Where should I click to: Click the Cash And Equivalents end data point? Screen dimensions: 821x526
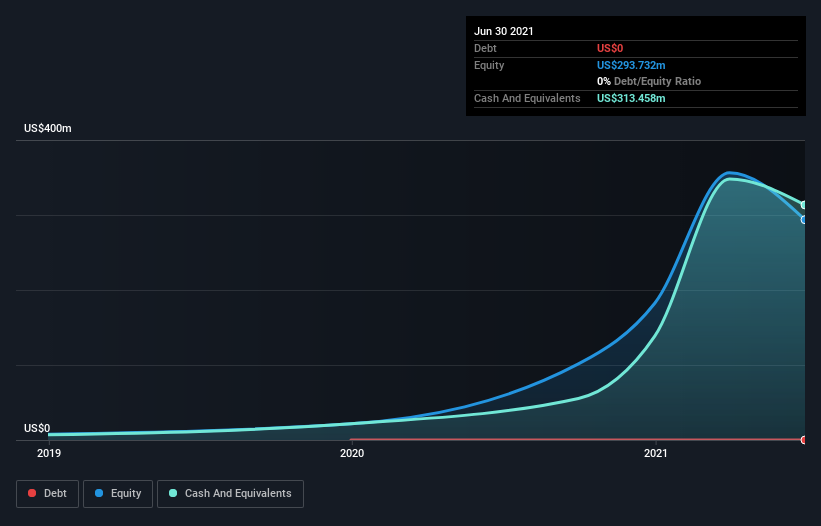(804, 205)
